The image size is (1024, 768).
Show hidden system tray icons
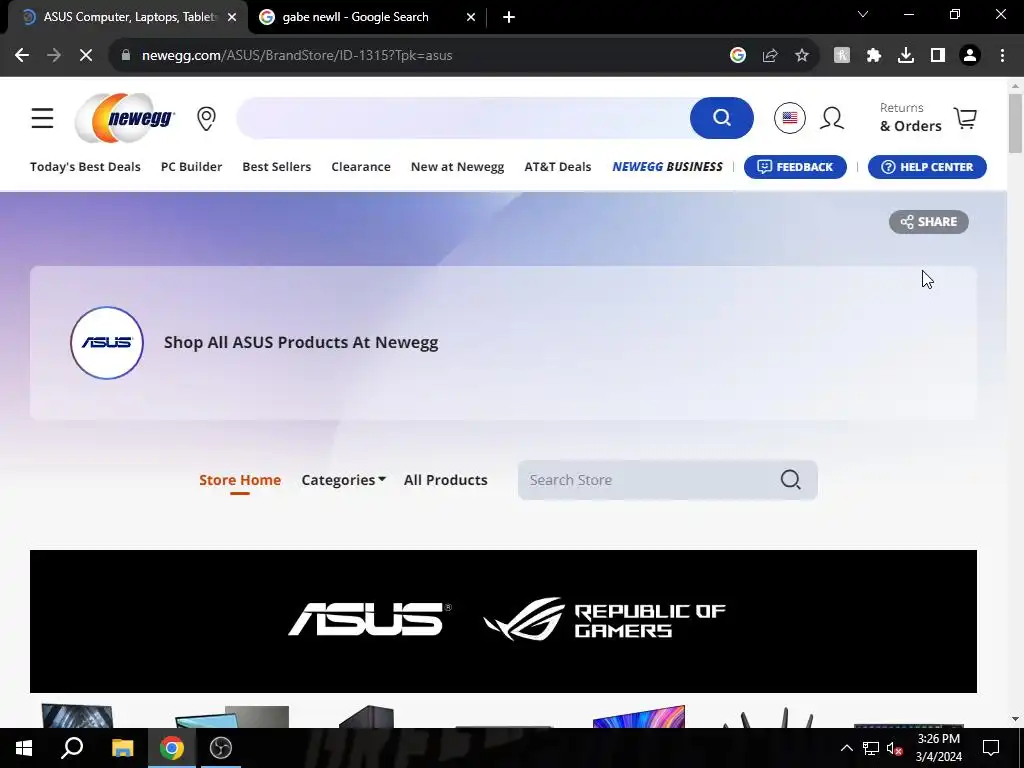(846, 748)
